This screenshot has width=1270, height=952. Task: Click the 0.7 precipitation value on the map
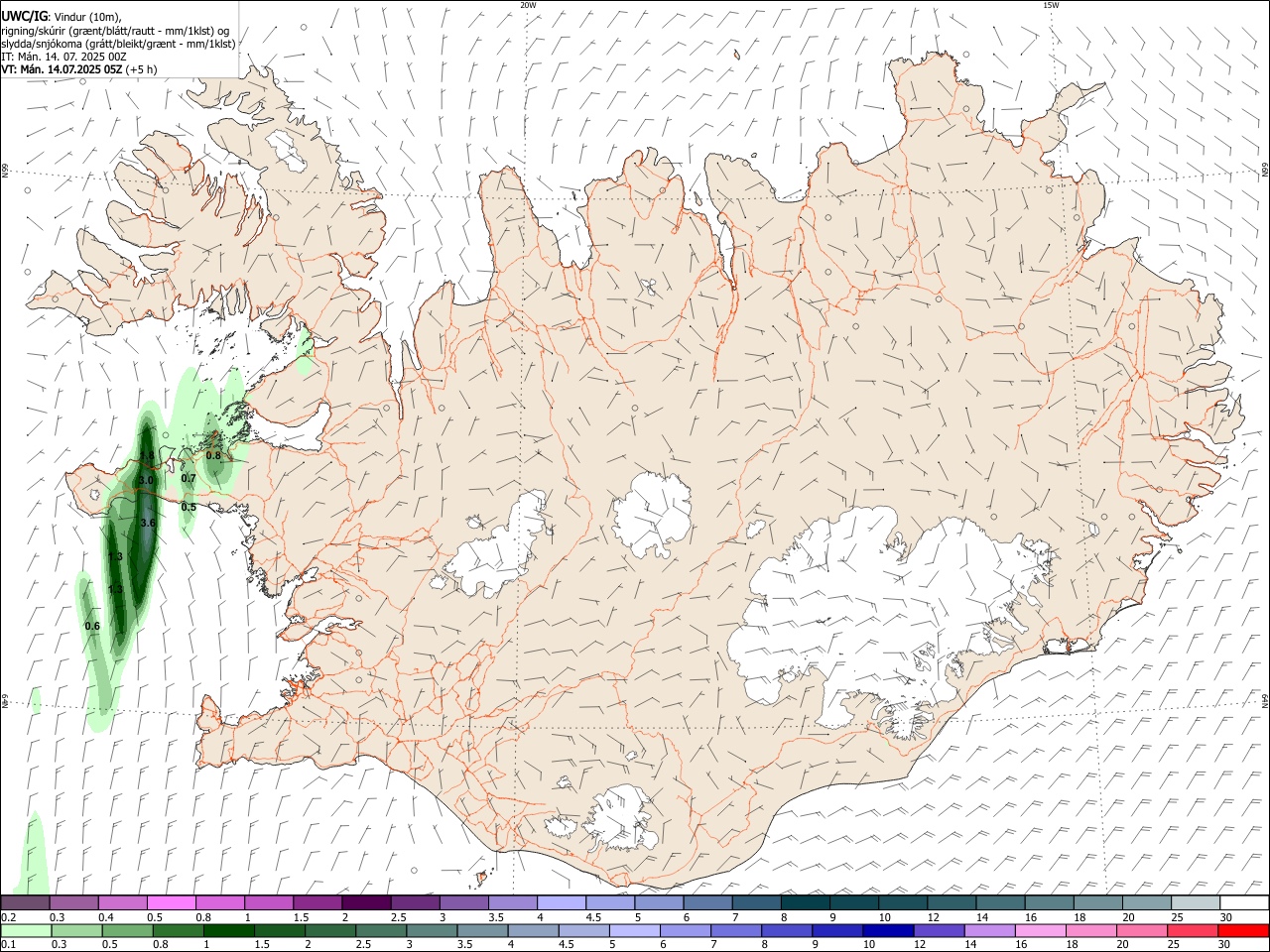click(189, 478)
